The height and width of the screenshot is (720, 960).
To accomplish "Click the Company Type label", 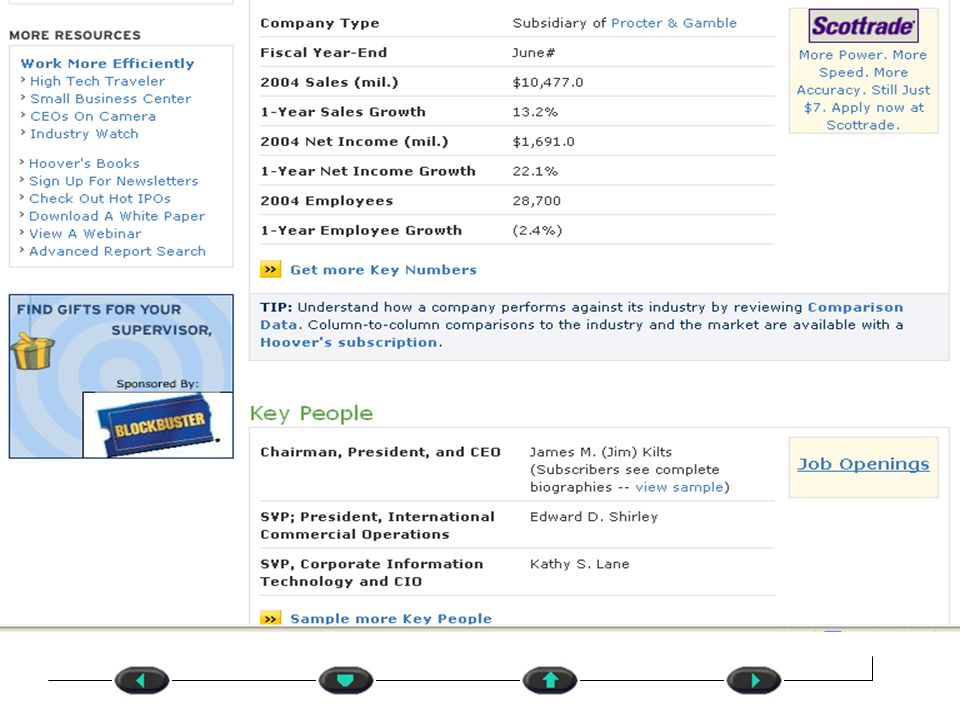I will (320, 23).
